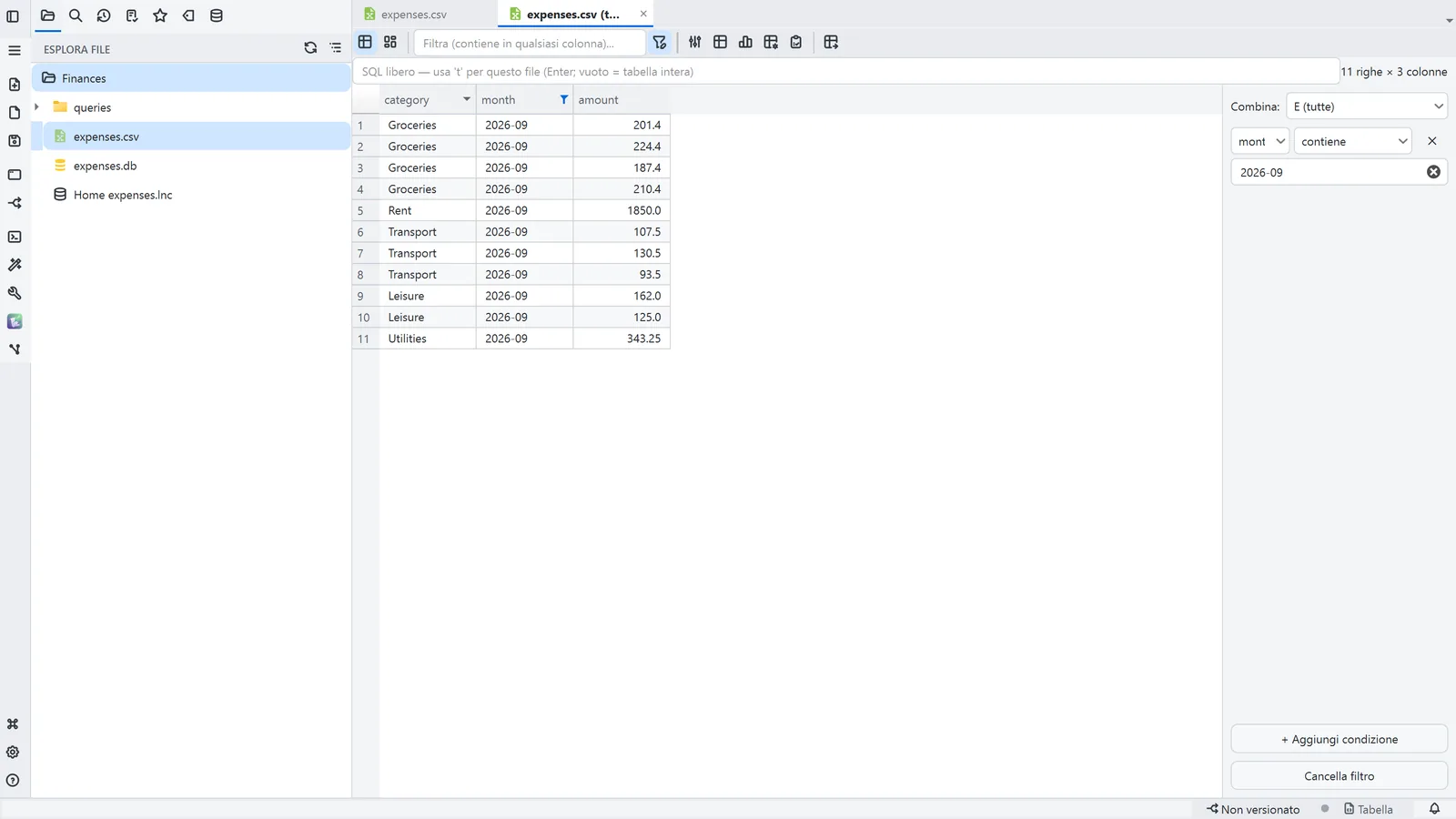1456x819 pixels.
Task: Click Tabella status bar item
Action: (1369, 809)
